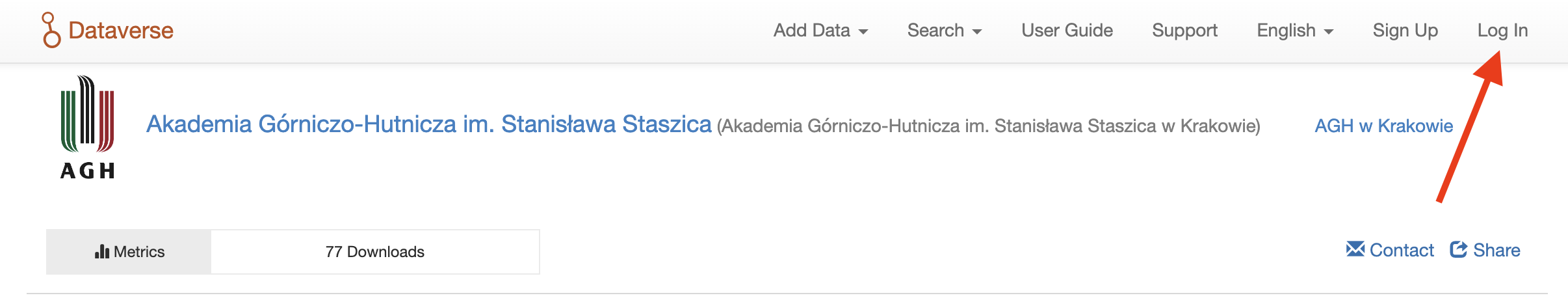The width and height of the screenshot is (1568, 302).
Task: Click the Log In link
Action: tap(1502, 31)
